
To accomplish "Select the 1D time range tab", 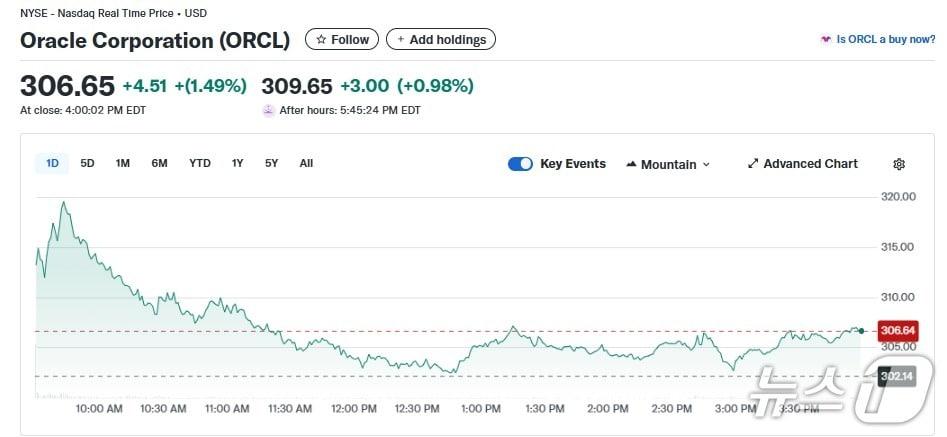I will point(52,163).
